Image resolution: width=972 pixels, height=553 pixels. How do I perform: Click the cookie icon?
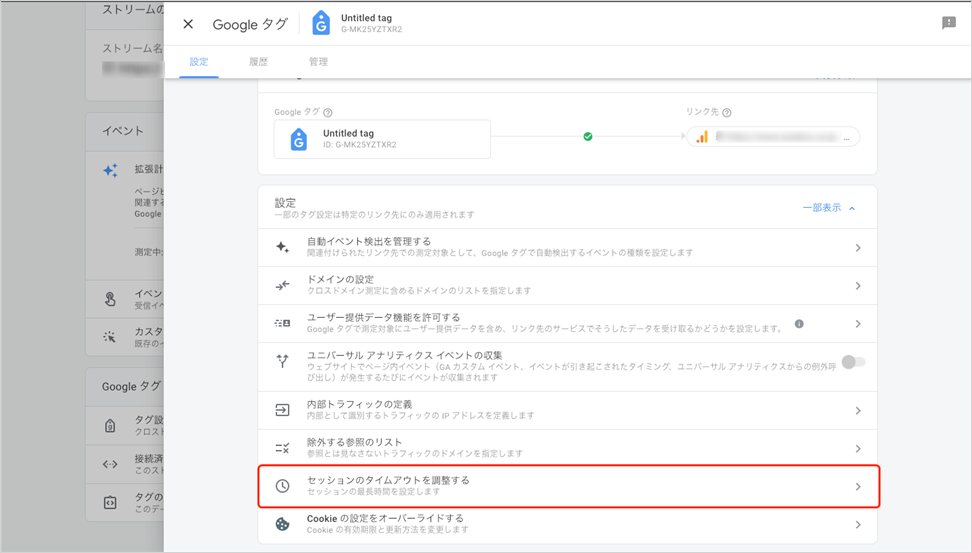tap(282, 524)
